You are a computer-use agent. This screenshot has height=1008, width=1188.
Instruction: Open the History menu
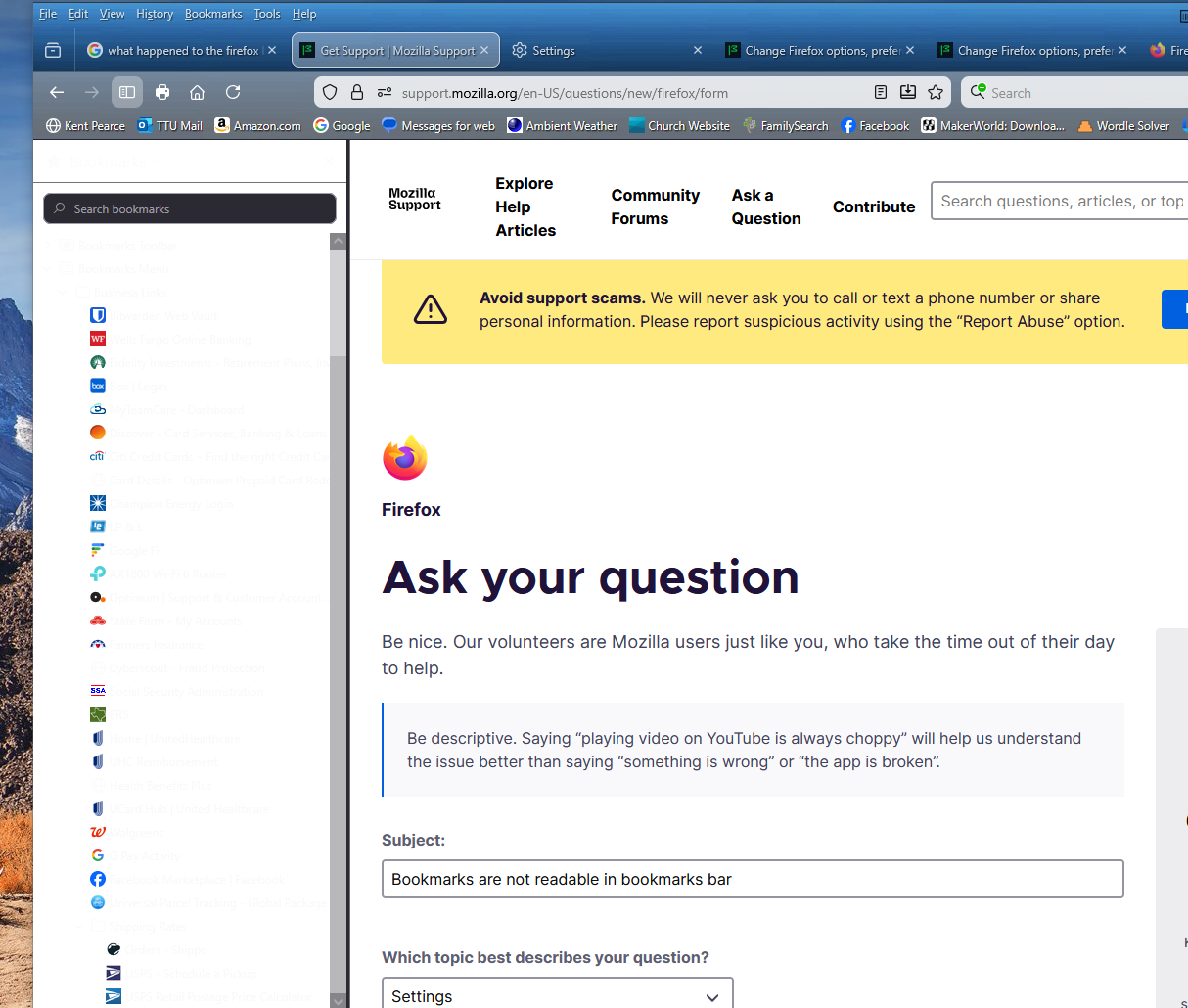point(155,14)
